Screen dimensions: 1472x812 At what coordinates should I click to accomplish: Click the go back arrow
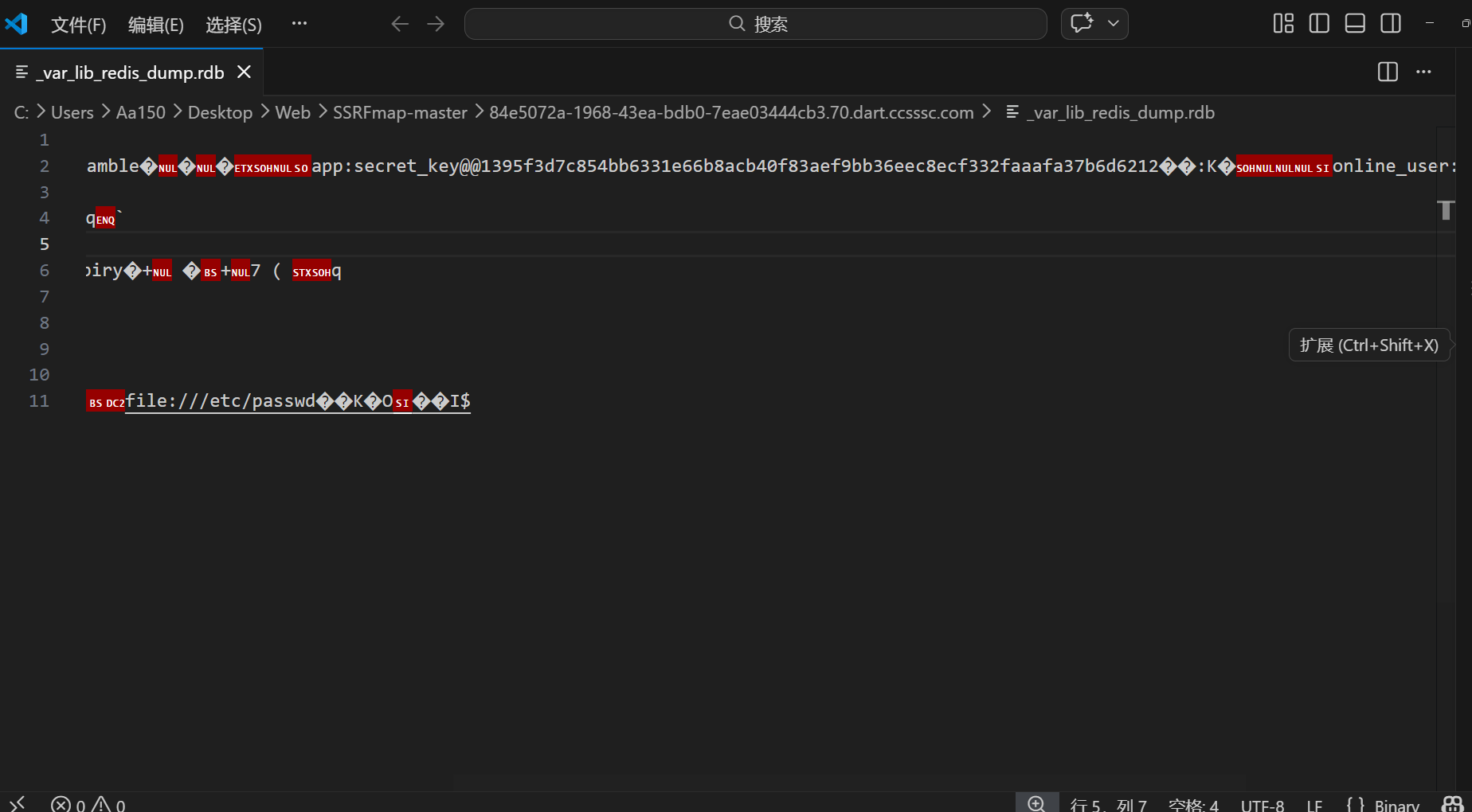400,24
